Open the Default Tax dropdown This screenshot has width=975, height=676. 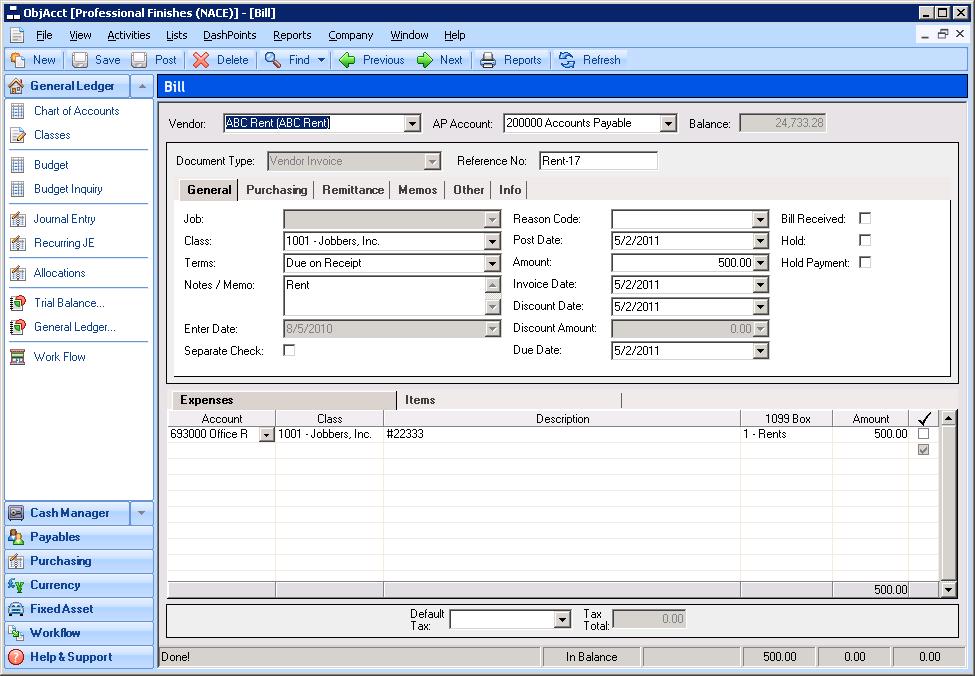pos(562,619)
